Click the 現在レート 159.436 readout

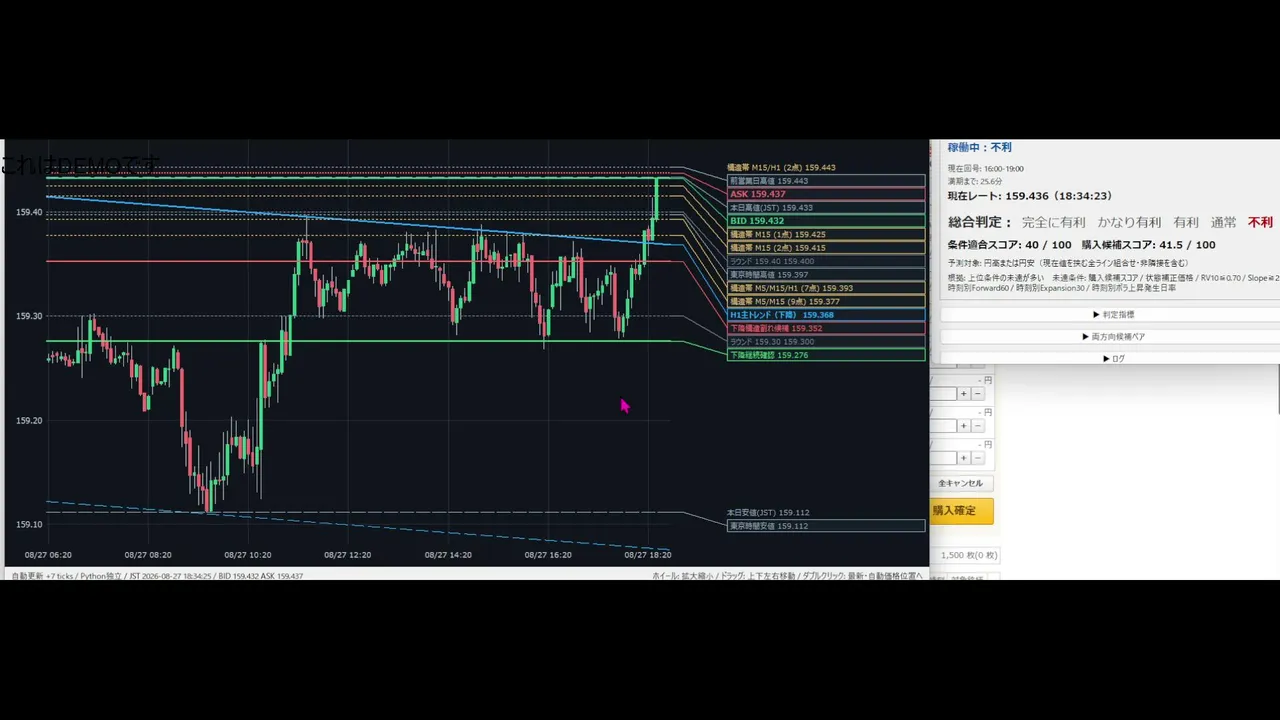pos(1029,196)
